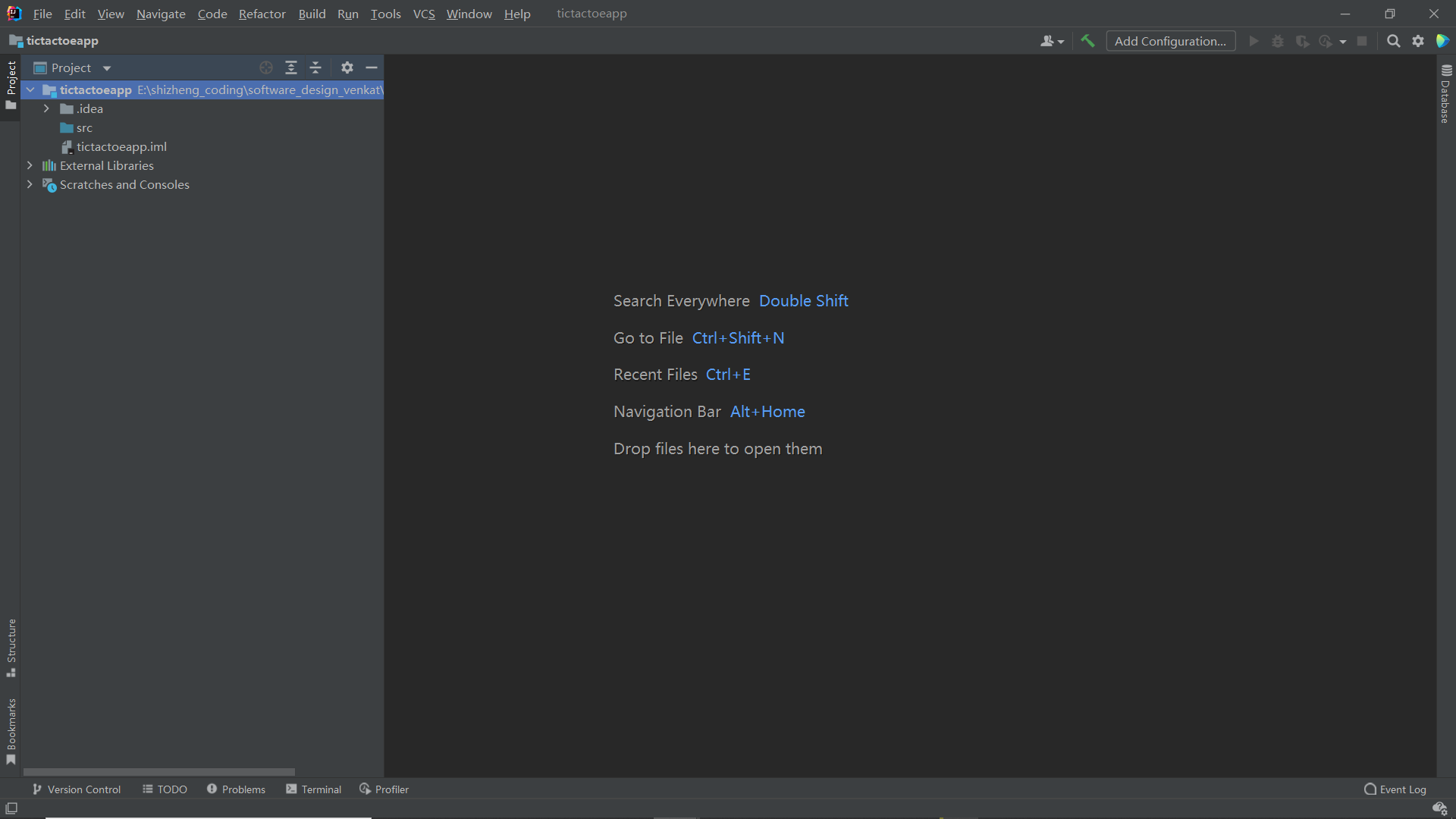Click the Add Configuration button
Viewport: 1456px width, 819px height.
click(x=1170, y=41)
